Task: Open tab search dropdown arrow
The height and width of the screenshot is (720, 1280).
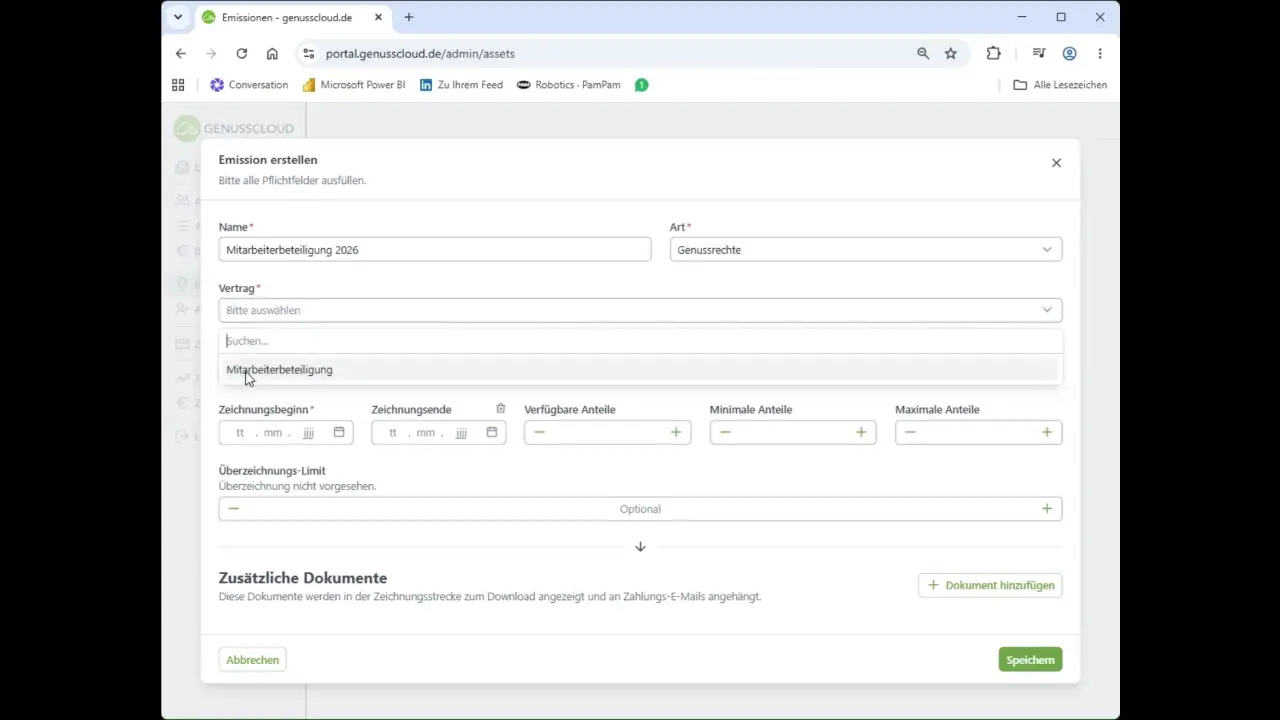Action: [x=178, y=17]
